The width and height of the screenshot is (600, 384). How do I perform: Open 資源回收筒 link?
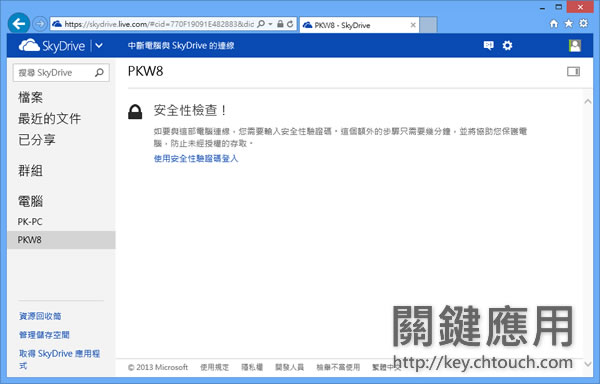click(40, 316)
